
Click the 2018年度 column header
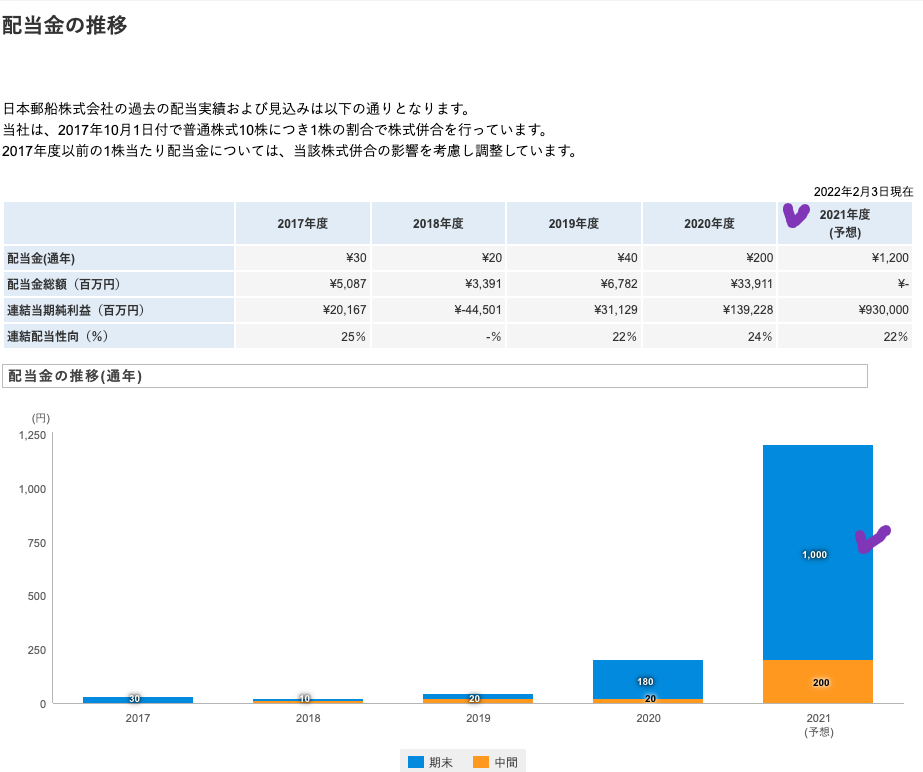tap(438, 223)
